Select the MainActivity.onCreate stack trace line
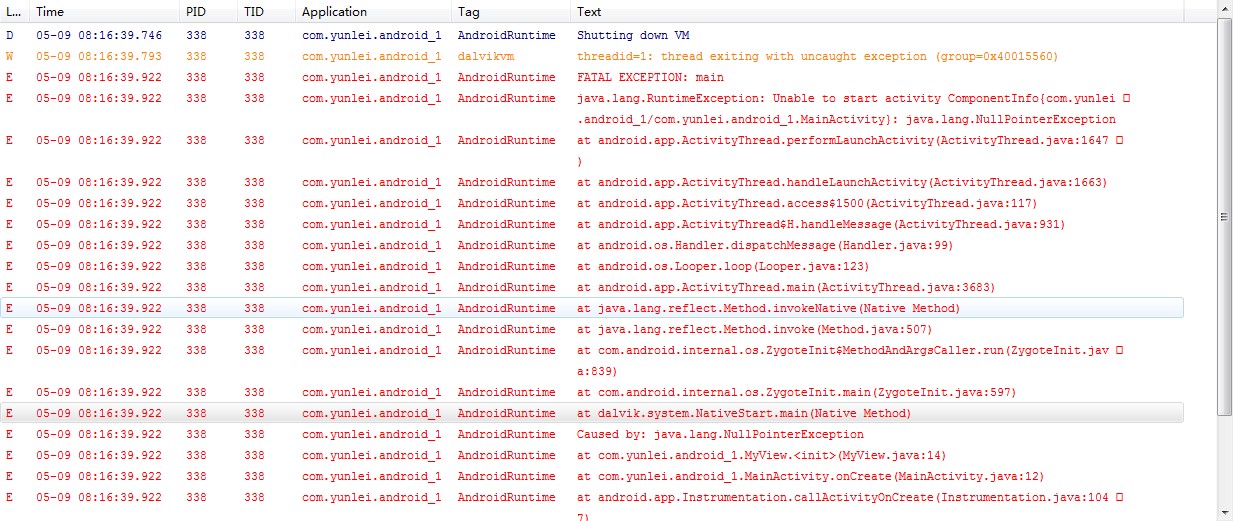The width and height of the screenshot is (1233, 521). tap(592, 476)
